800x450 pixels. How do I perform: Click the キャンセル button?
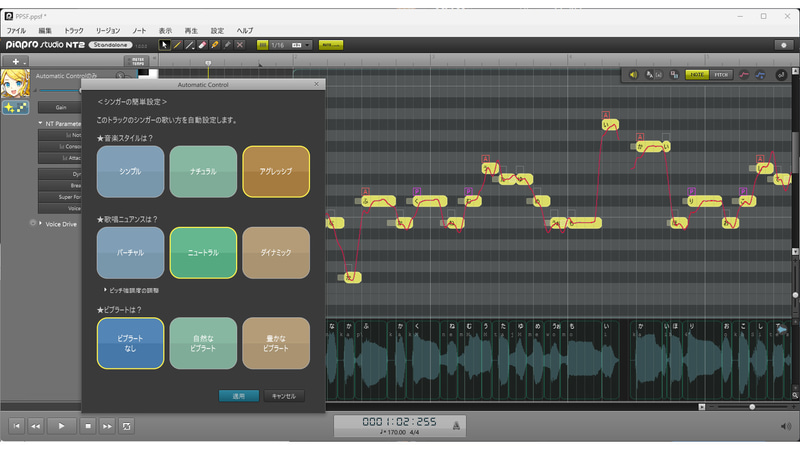[284, 396]
